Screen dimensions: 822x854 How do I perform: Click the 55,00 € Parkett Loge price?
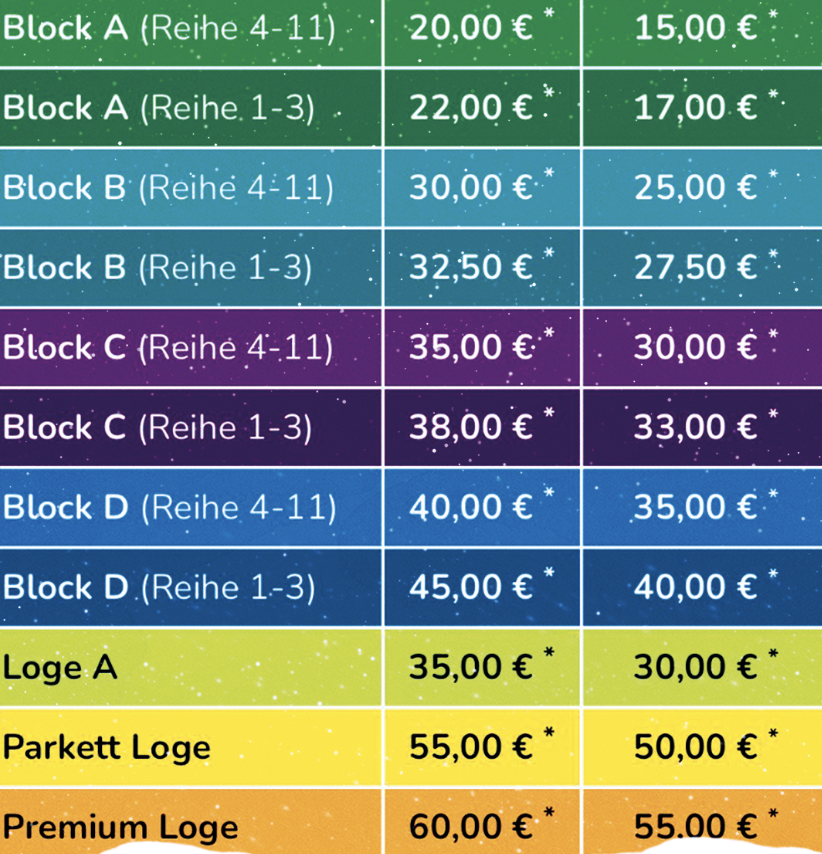pos(471,747)
